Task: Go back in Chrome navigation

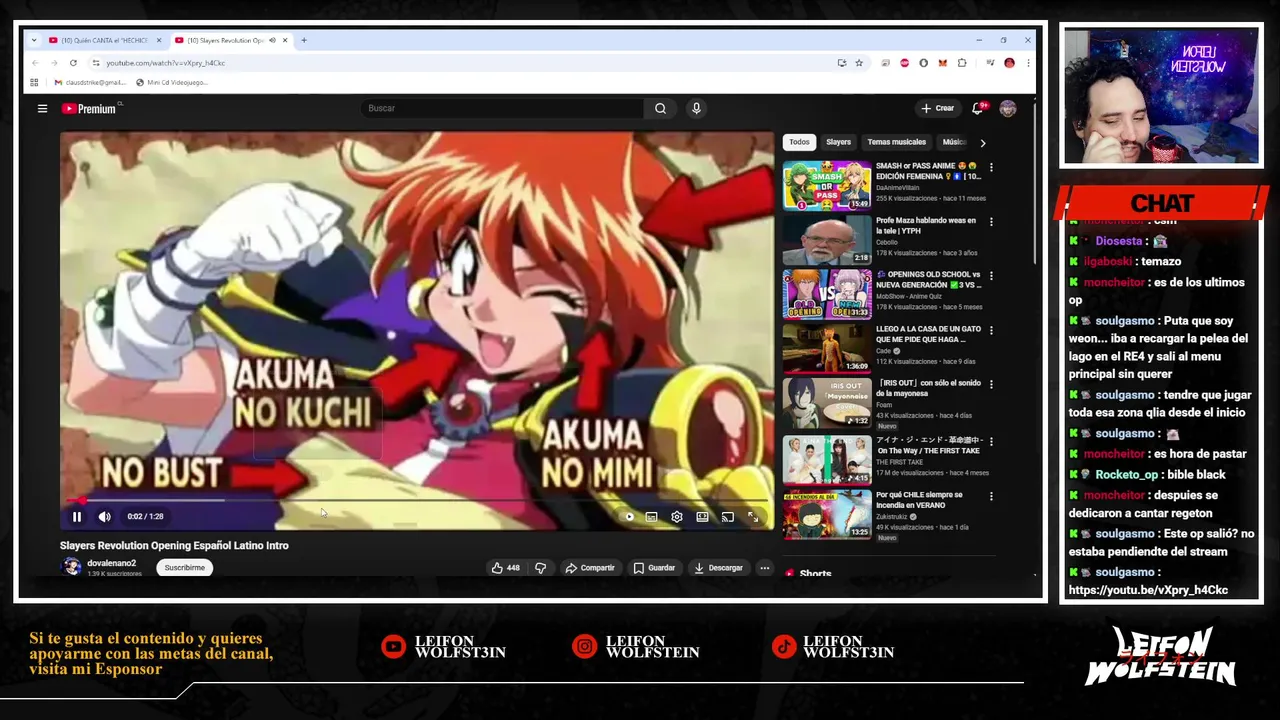Action: pos(35,63)
